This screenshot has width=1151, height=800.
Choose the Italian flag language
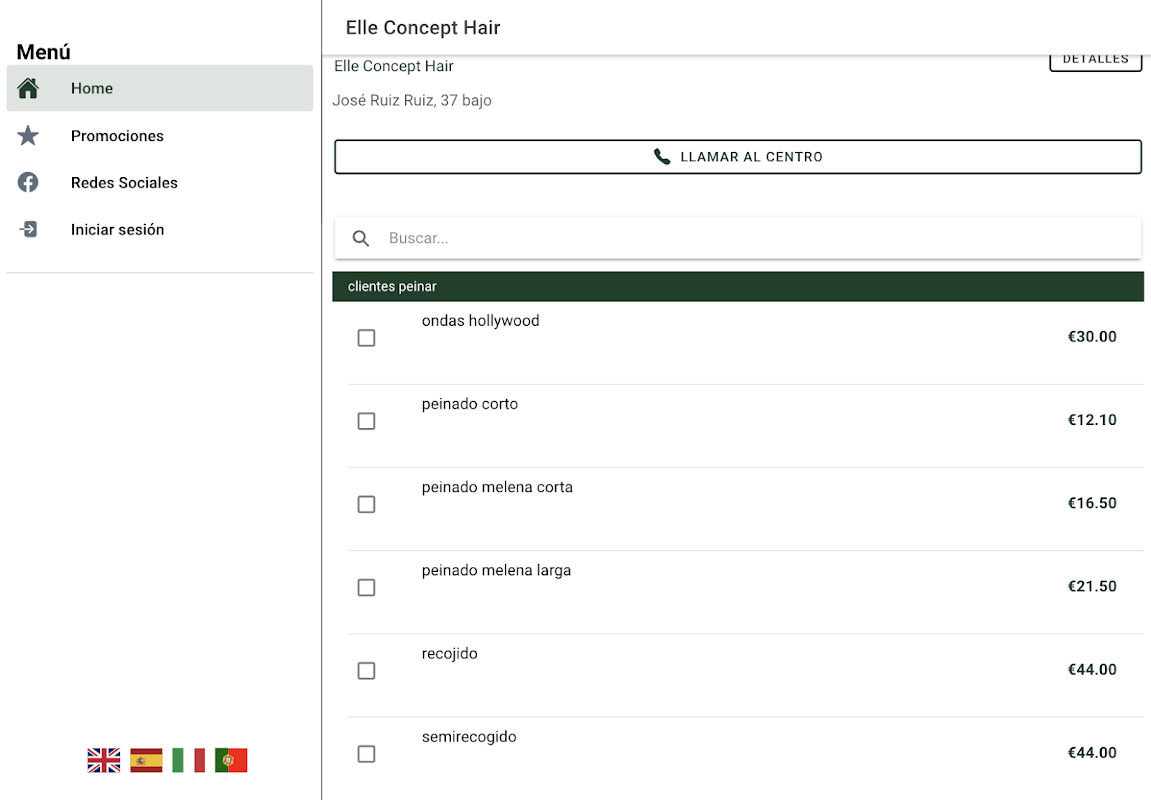pyautogui.click(x=188, y=760)
